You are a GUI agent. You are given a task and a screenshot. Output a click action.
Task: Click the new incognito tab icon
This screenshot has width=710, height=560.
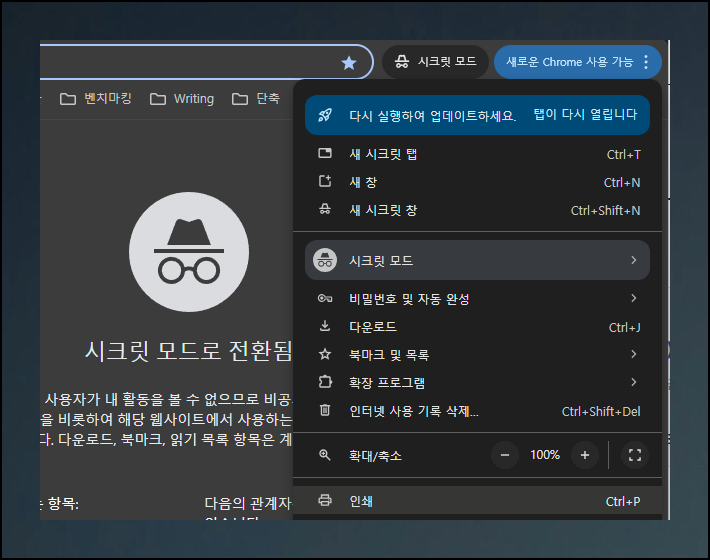(325, 153)
